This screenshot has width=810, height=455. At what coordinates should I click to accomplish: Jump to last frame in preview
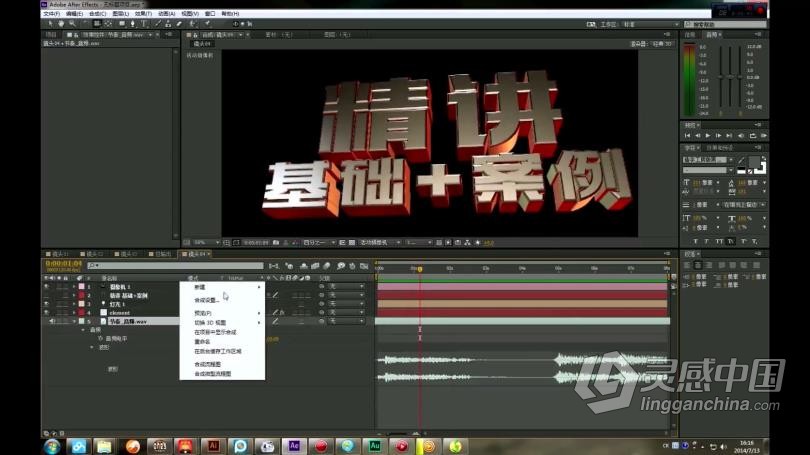click(x=729, y=135)
